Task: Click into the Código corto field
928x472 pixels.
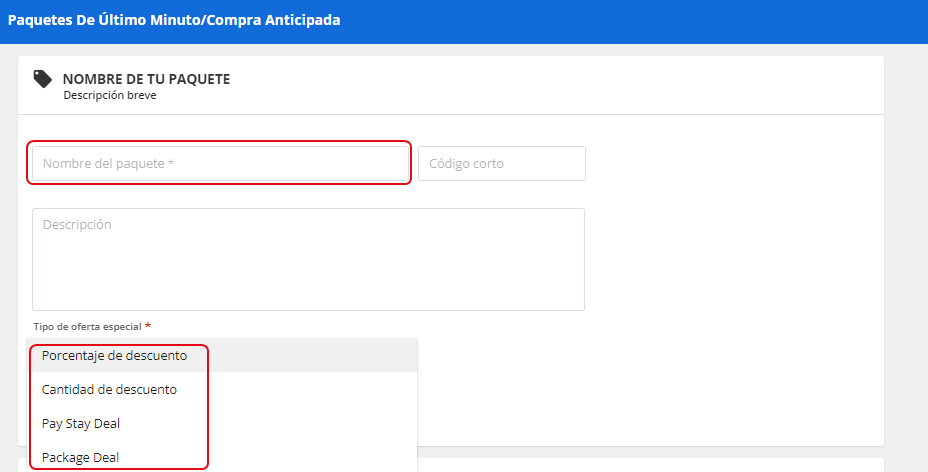Action: pyautogui.click(x=502, y=163)
